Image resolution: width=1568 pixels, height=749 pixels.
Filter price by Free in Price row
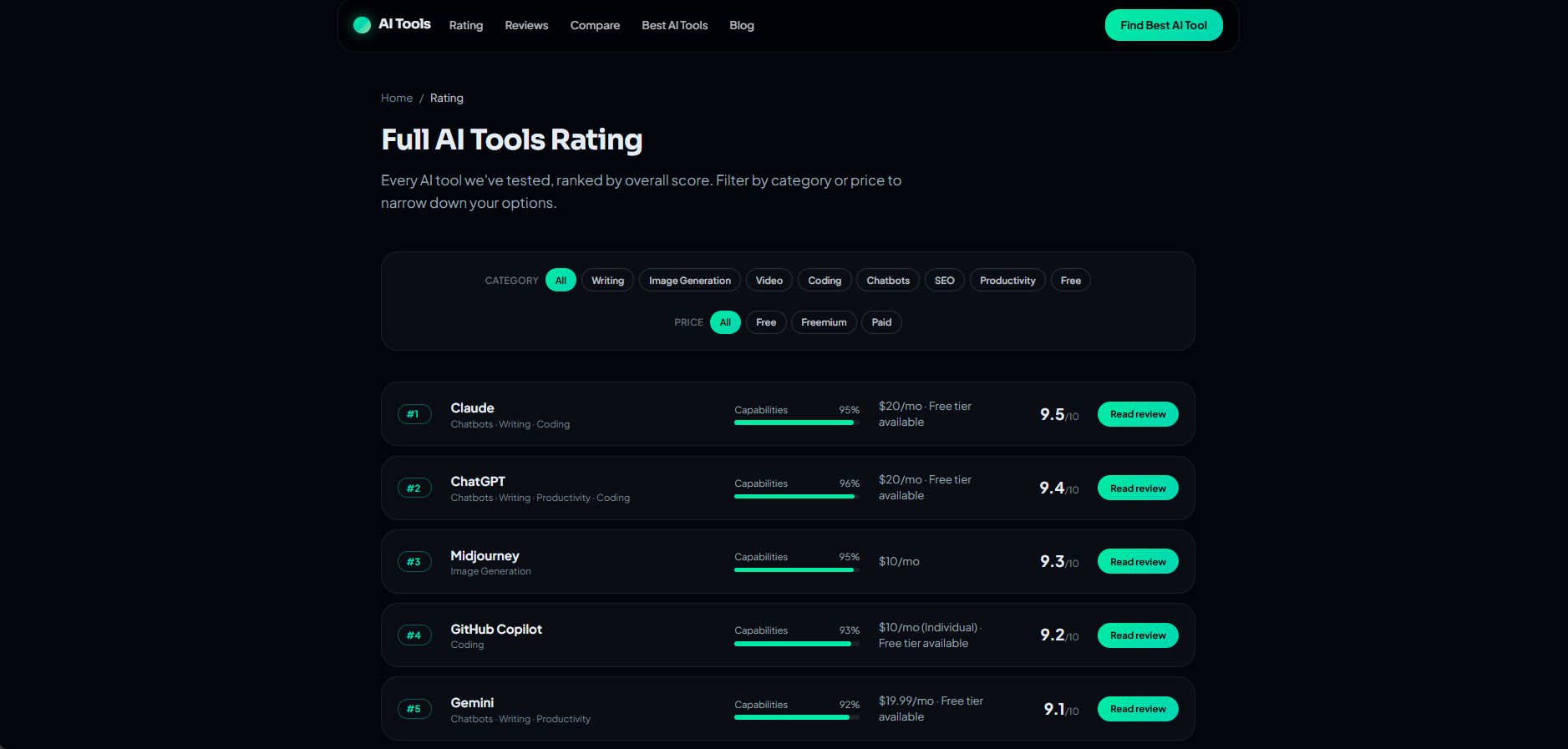pyautogui.click(x=766, y=322)
